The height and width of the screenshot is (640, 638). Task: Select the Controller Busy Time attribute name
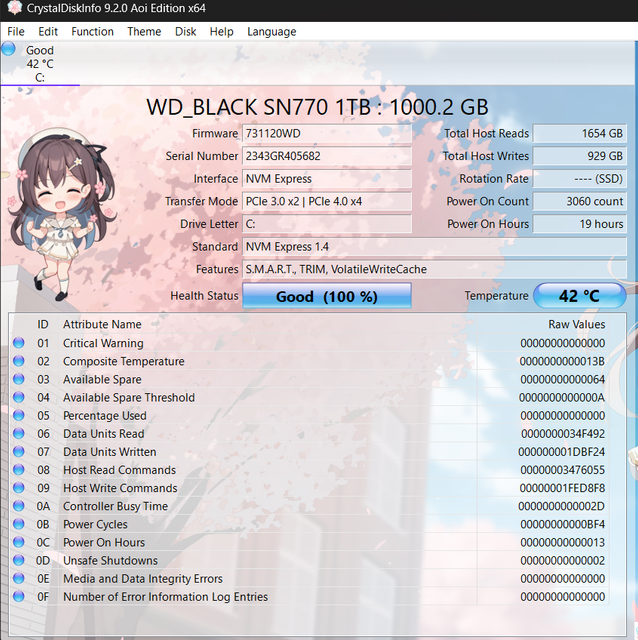point(116,506)
